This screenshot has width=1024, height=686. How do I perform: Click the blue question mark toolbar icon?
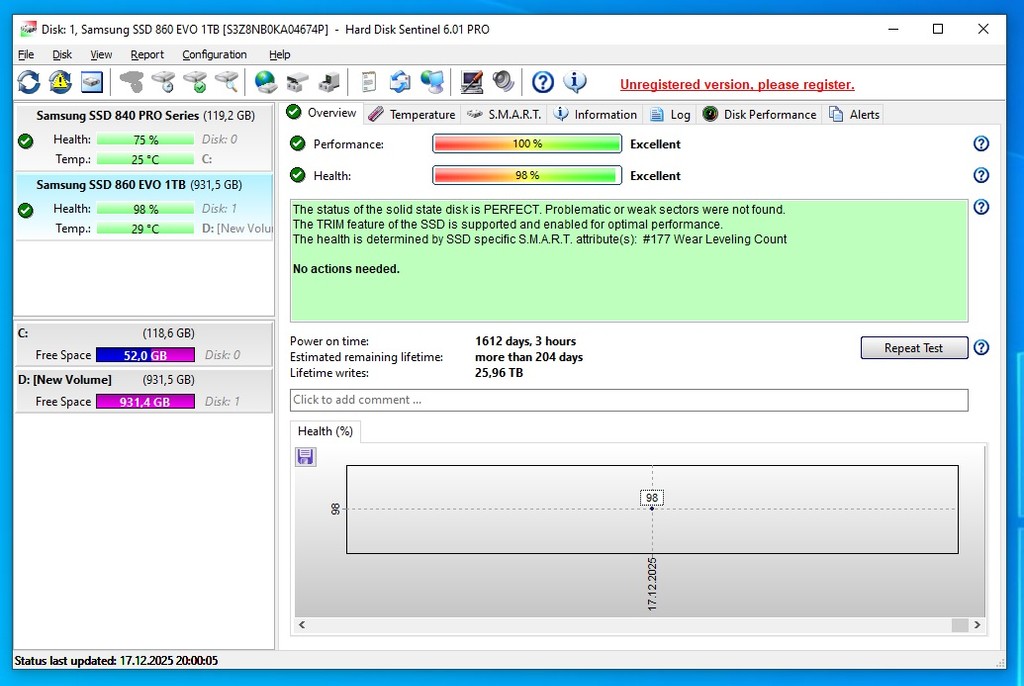543,82
